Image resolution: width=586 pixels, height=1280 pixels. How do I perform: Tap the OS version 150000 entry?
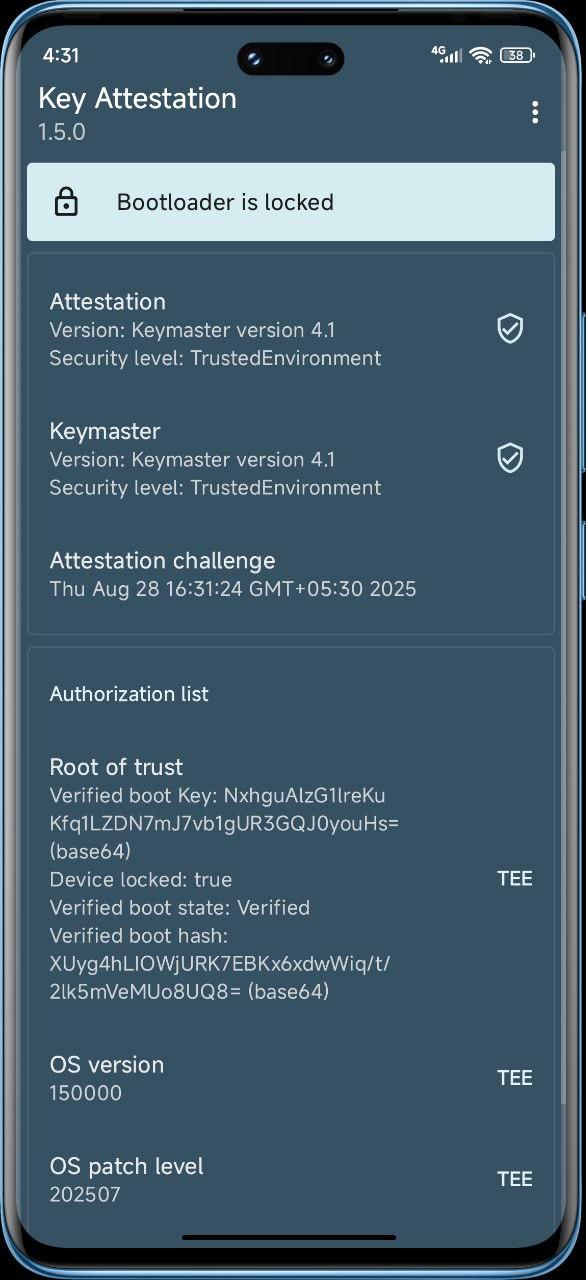(x=291, y=1078)
